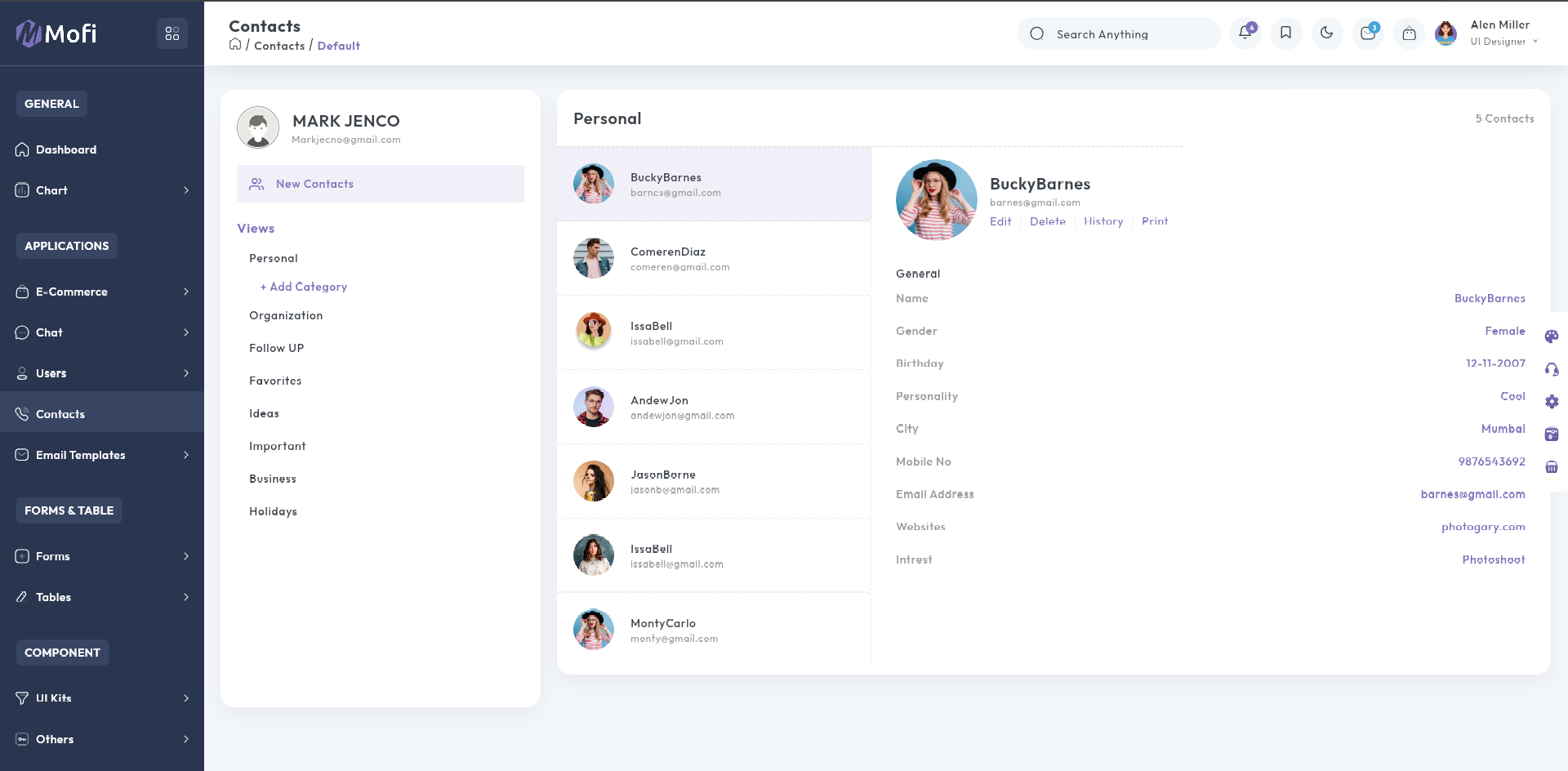The height and width of the screenshot is (771, 1568).
Task: Click the Delete link for BuckyBarnes
Action: point(1047,221)
